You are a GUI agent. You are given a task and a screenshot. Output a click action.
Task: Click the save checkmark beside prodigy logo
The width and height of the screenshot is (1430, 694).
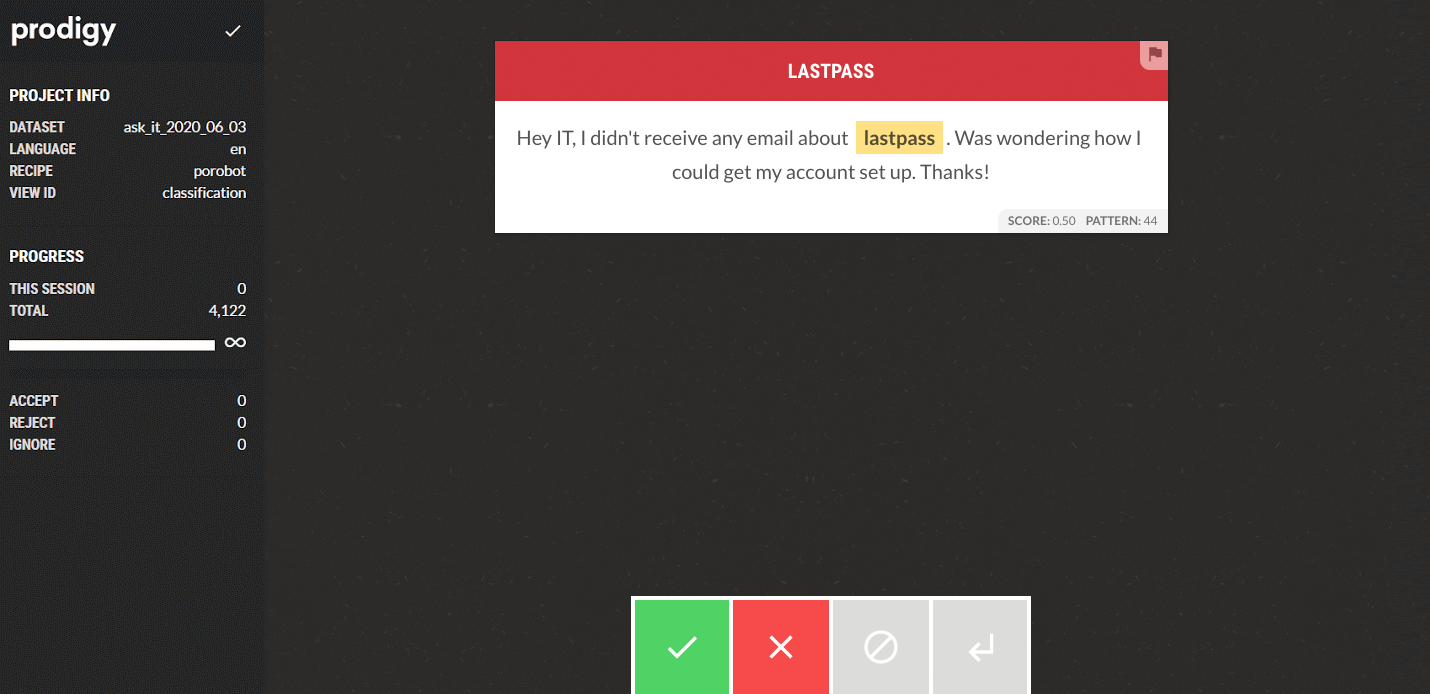pyautogui.click(x=233, y=31)
